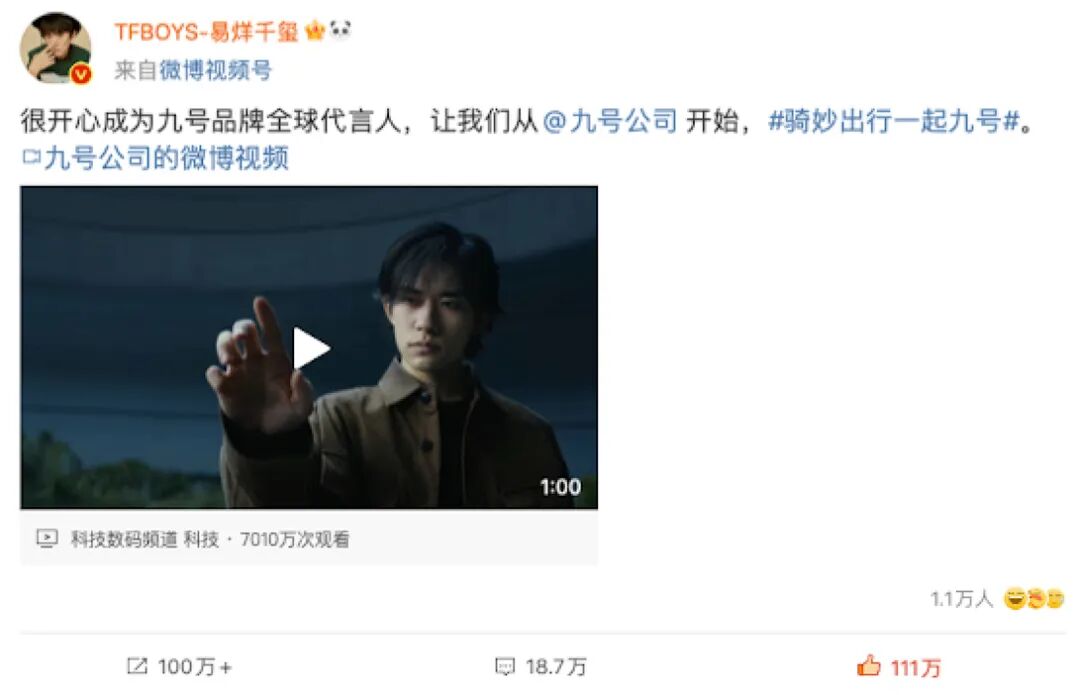Open TFBOYS-易烊千玺 profile via username

[x=206, y=31]
